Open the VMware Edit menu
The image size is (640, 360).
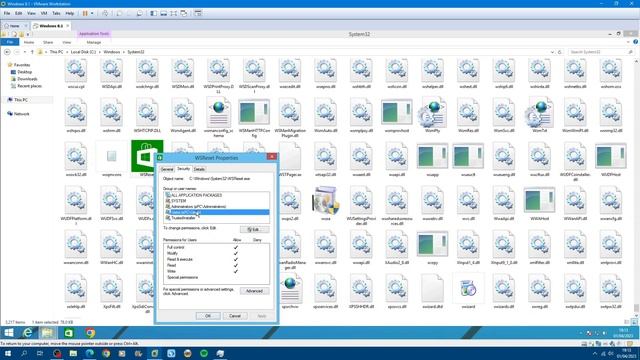[x=18, y=13]
